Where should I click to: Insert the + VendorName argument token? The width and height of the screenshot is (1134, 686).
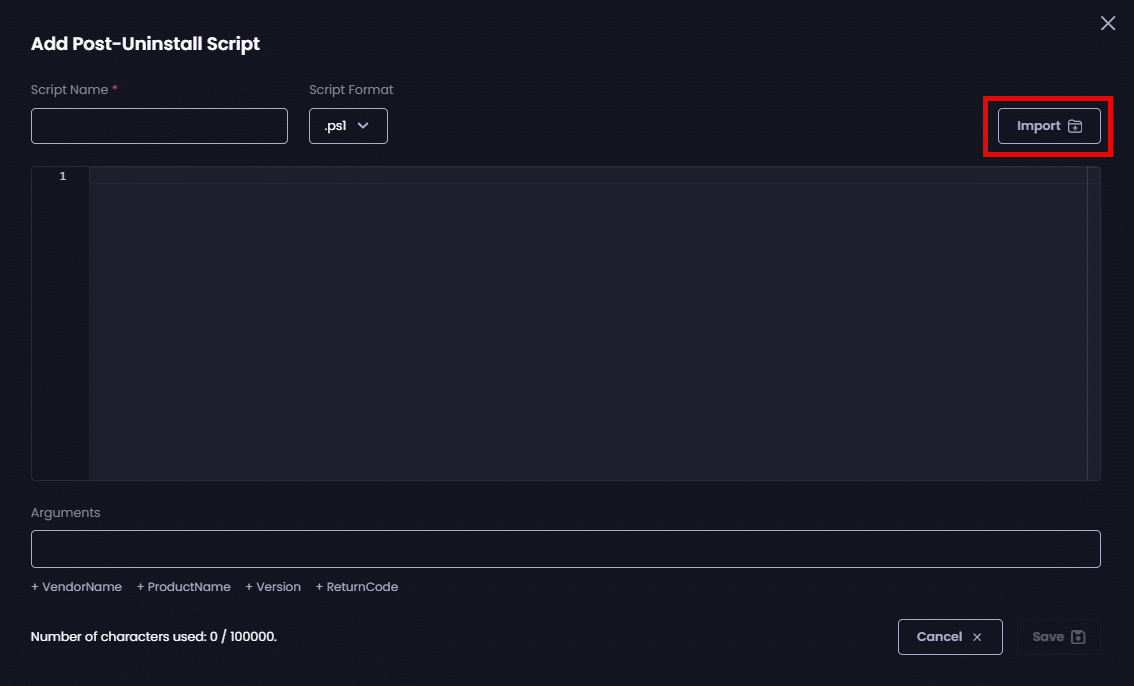pyautogui.click(x=76, y=587)
